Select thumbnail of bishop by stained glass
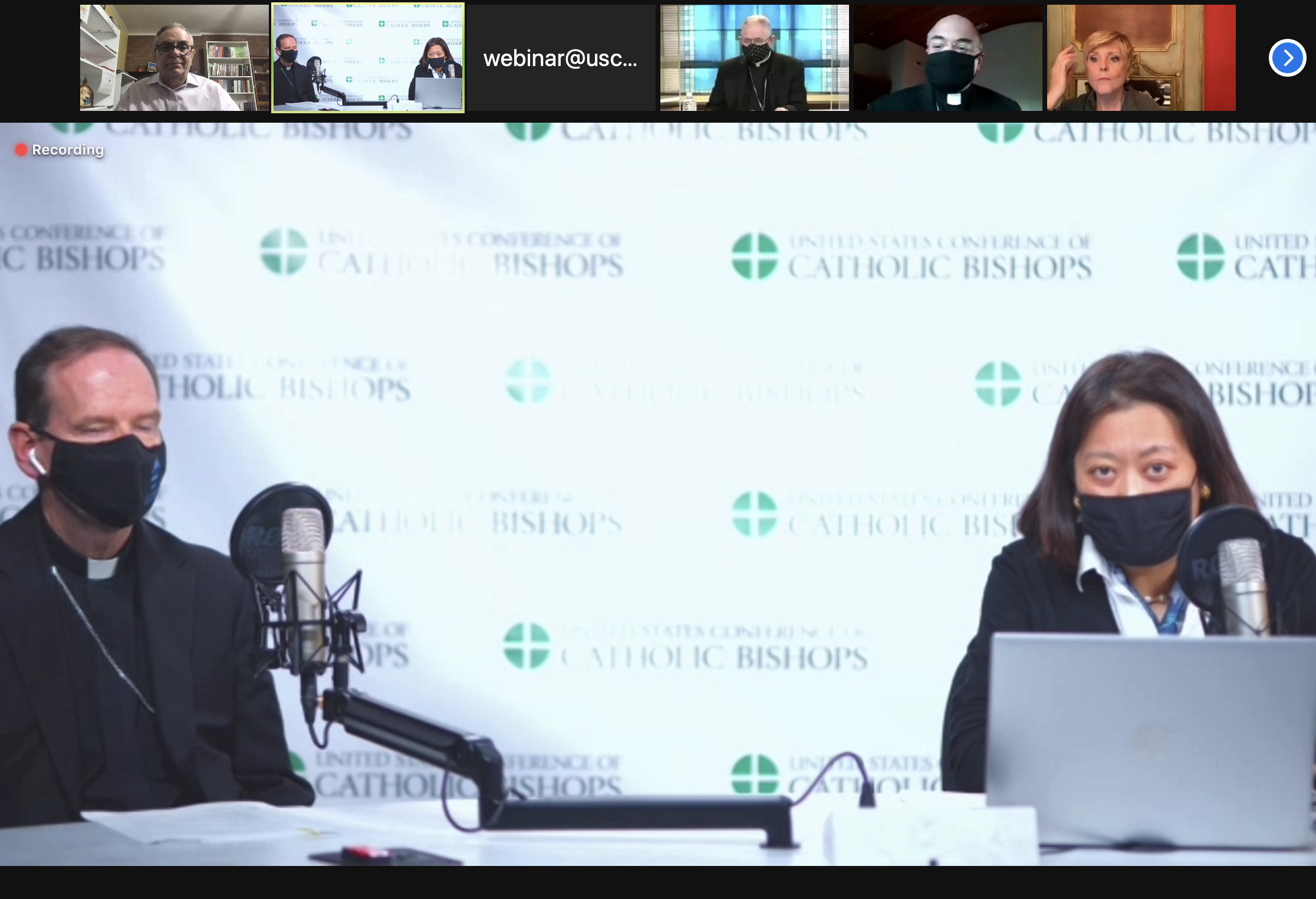Viewport: 1316px width, 899px height. pos(755,58)
